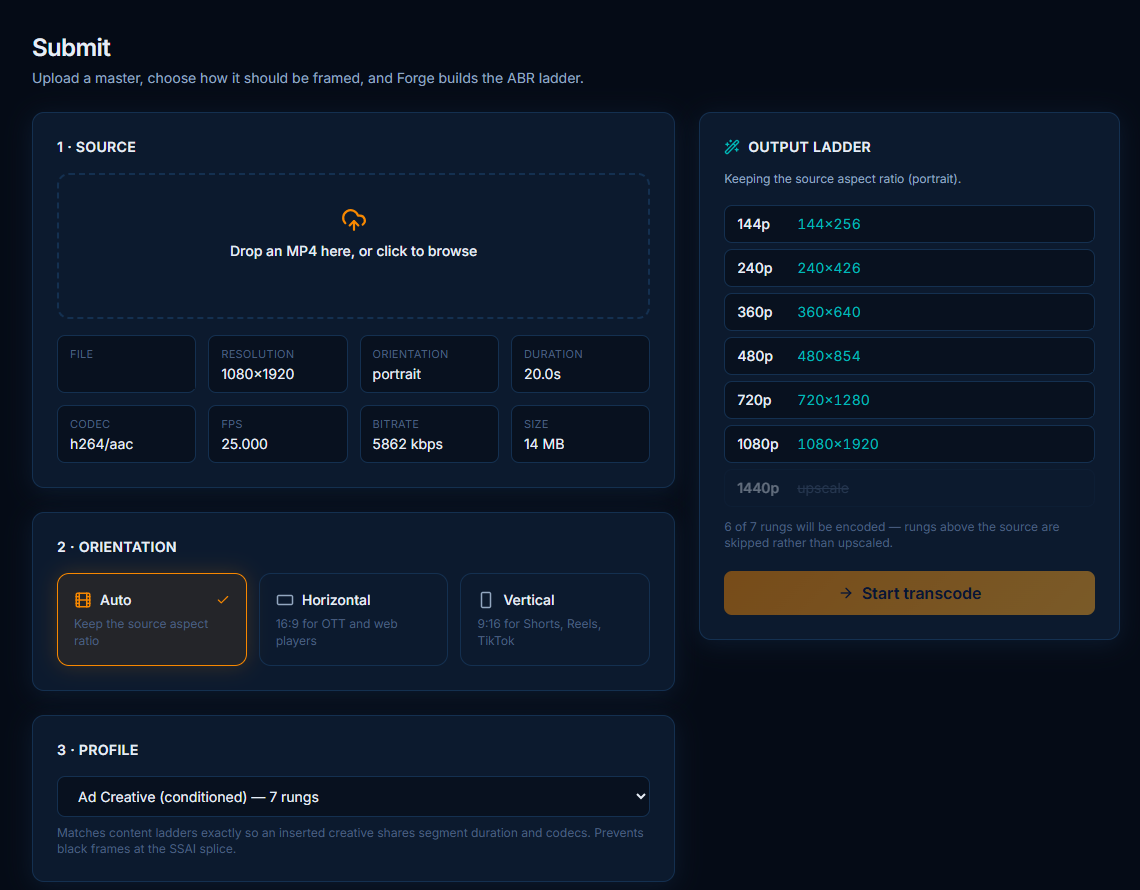Select Auto orientation option
Viewport: 1140px width, 890px height.
[152, 620]
